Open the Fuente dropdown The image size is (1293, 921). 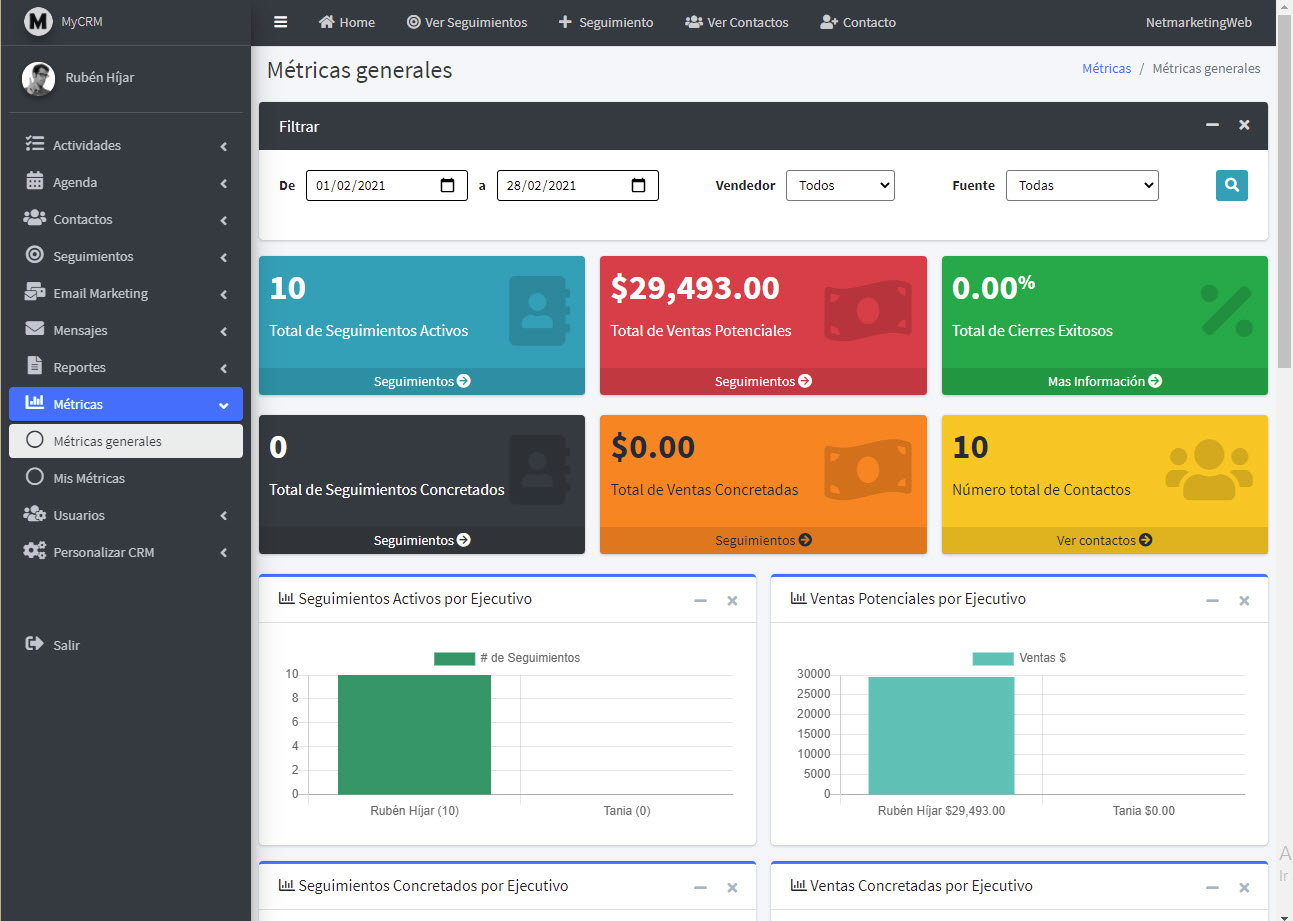[x=1081, y=185]
